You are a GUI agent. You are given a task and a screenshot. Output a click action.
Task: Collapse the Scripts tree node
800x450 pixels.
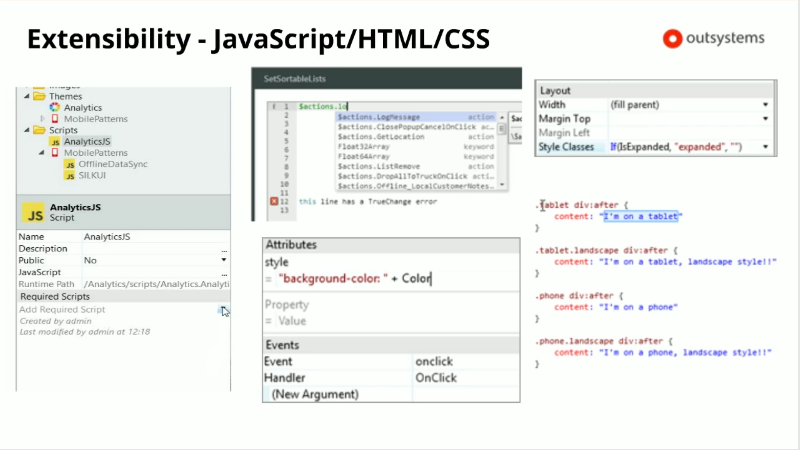pos(27,130)
